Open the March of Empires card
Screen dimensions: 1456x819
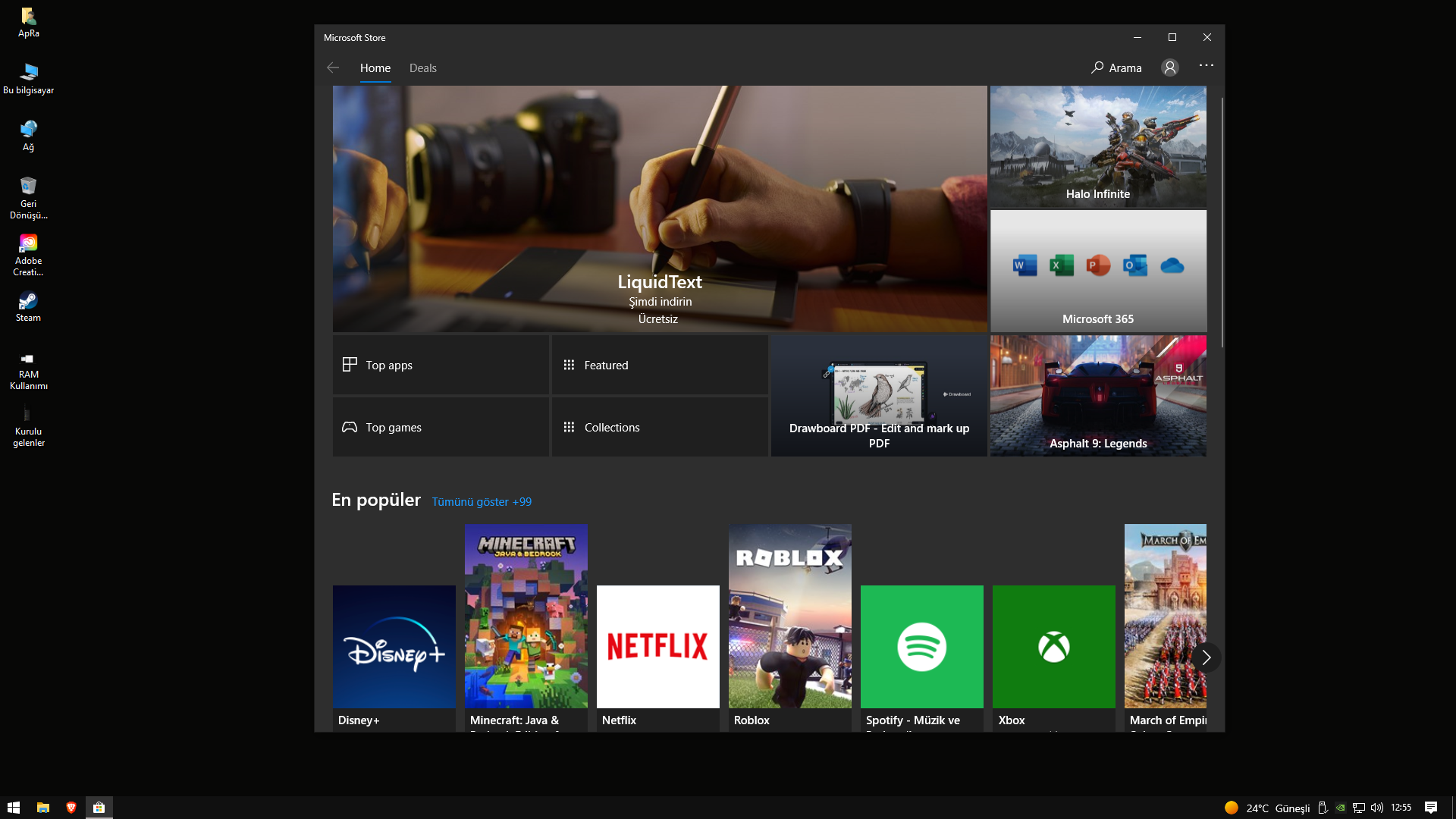(1166, 628)
